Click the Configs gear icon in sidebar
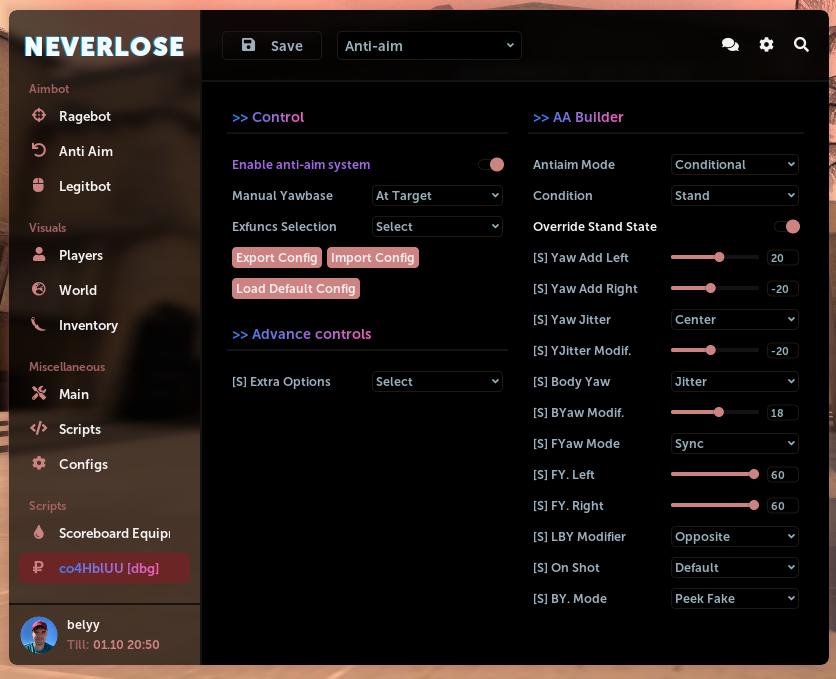836x679 pixels. click(x=39, y=463)
